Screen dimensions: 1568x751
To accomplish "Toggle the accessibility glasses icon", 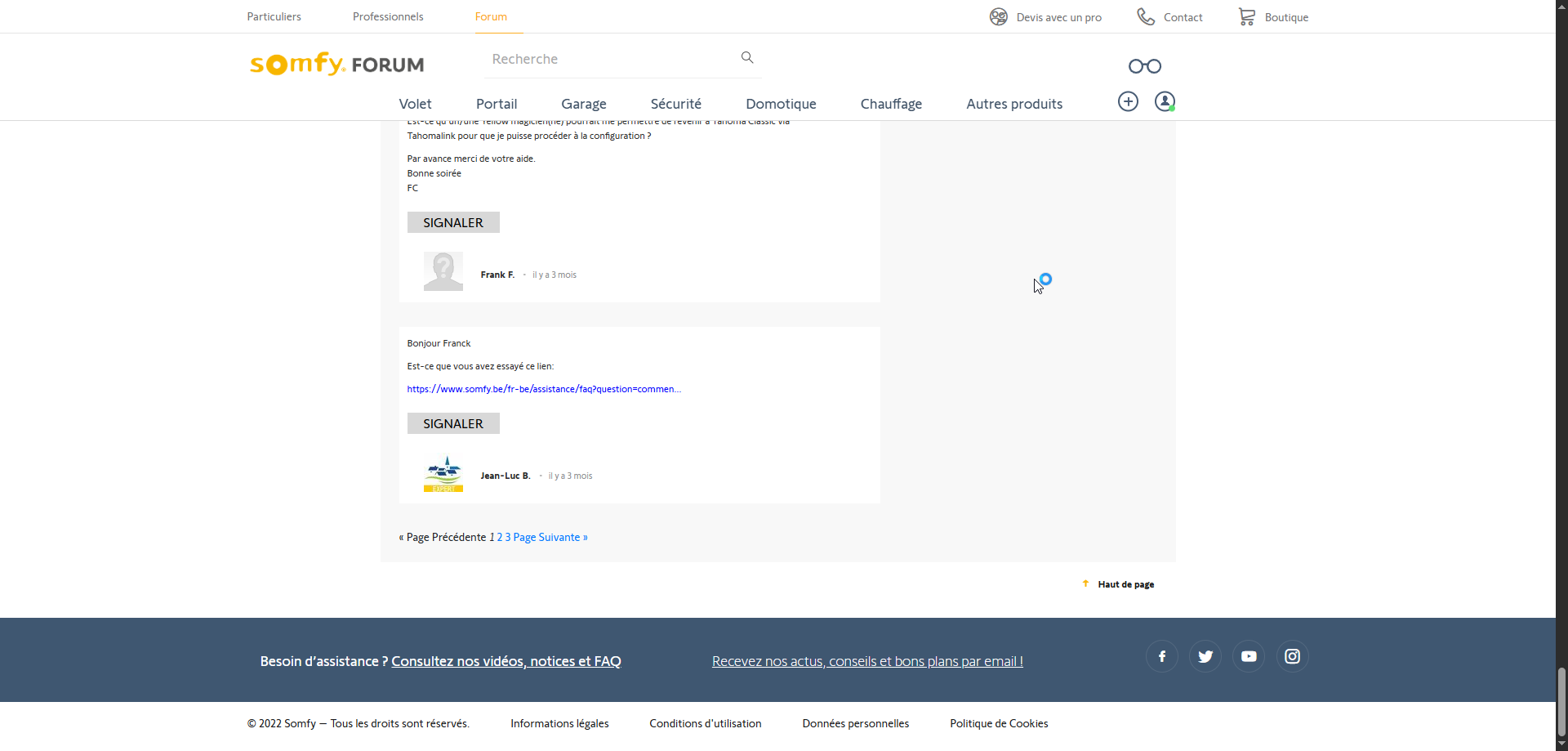I will click(1144, 66).
